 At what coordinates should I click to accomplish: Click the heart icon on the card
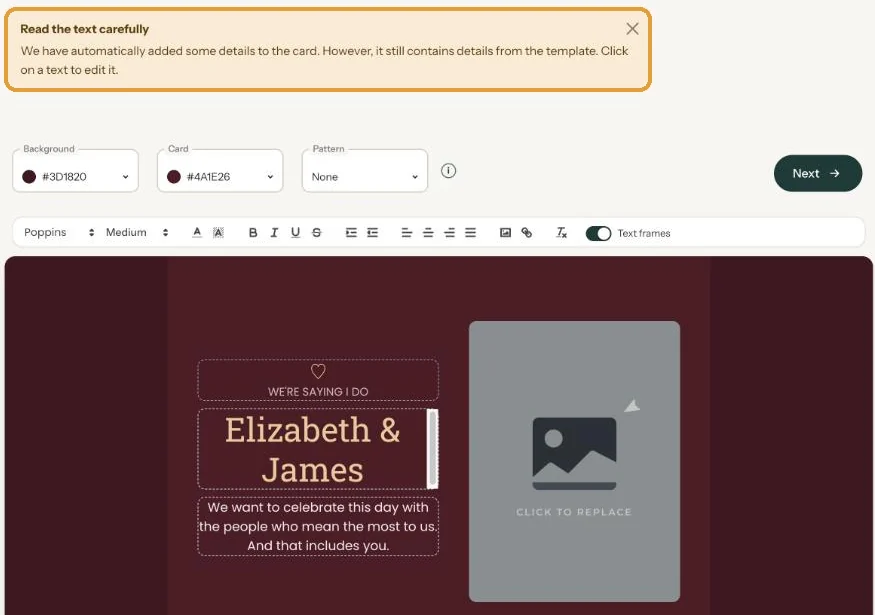[318, 371]
